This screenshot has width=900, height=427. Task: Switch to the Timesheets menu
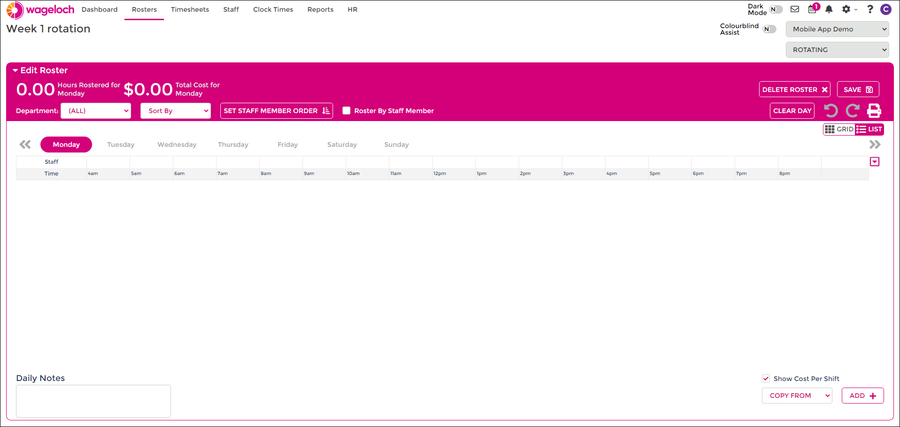[190, 10]
